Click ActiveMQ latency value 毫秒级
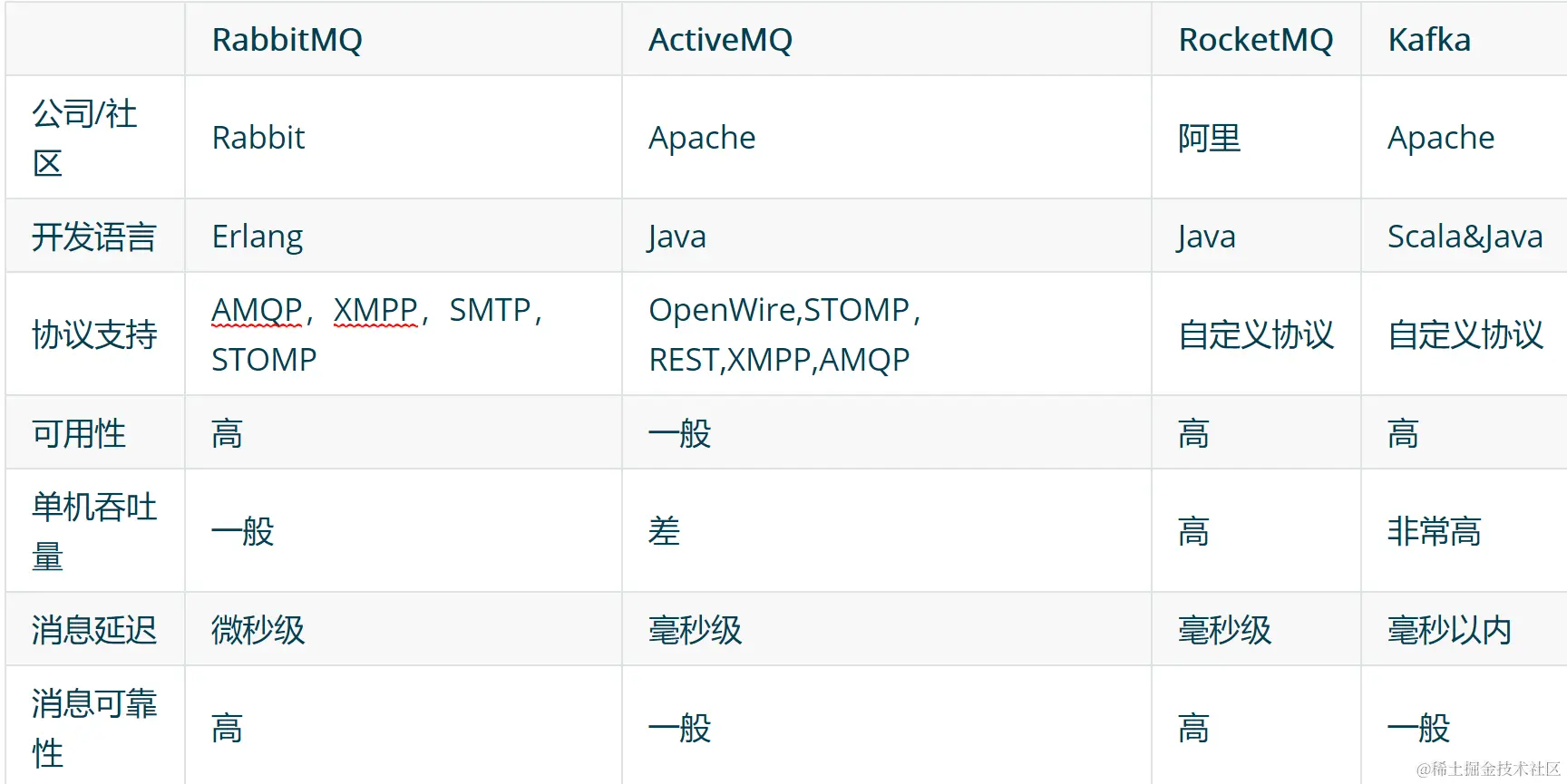This screenshot has width=1567, height=784. pos(696,630)
